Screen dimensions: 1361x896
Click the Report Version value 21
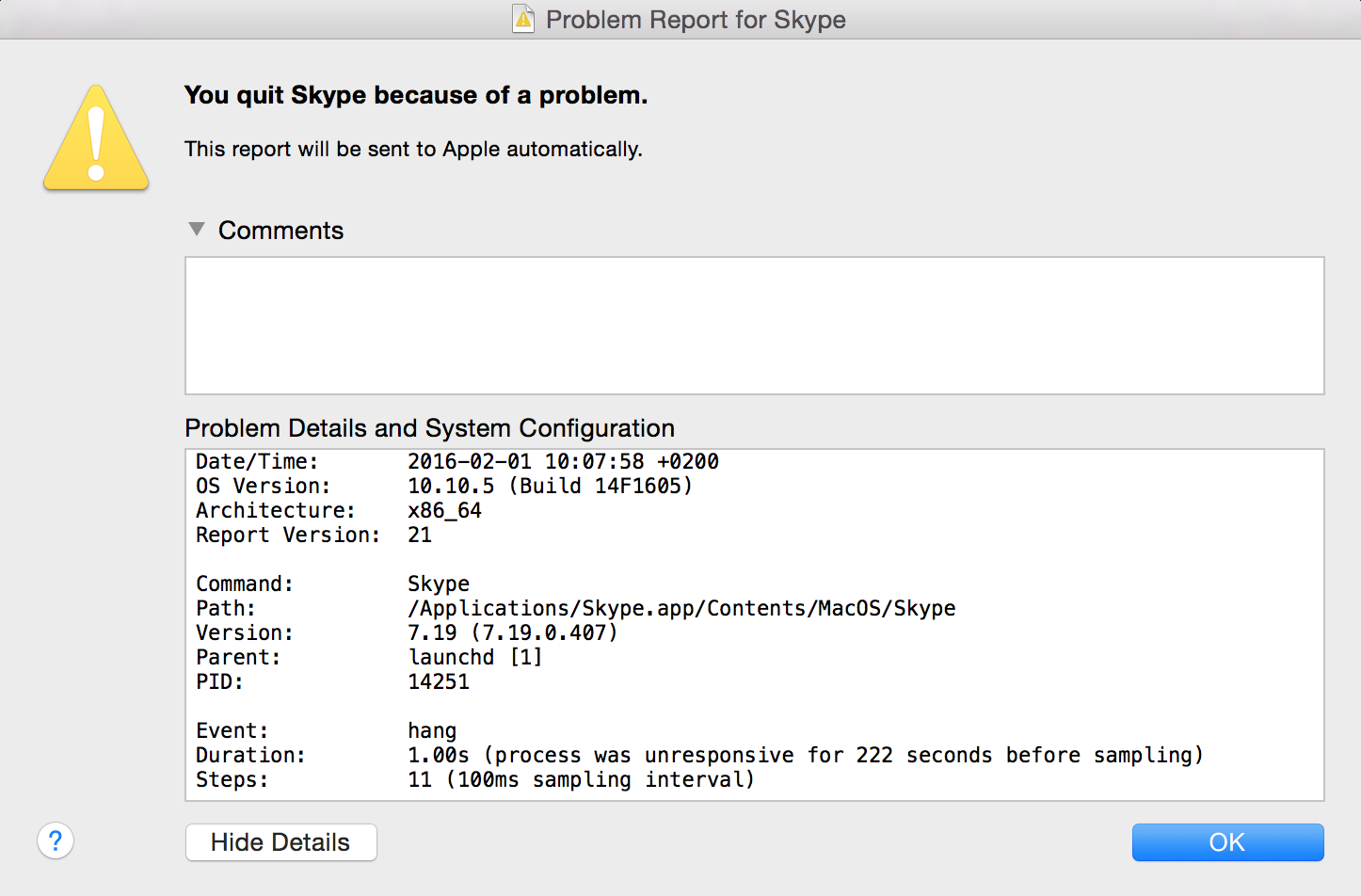click(420, 535)
